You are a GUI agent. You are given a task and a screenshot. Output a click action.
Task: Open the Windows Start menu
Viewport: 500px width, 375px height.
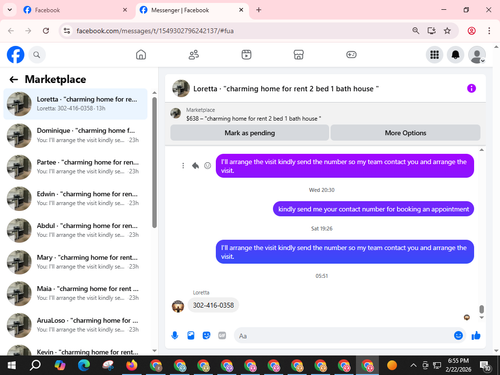click(x=12, y=365)
